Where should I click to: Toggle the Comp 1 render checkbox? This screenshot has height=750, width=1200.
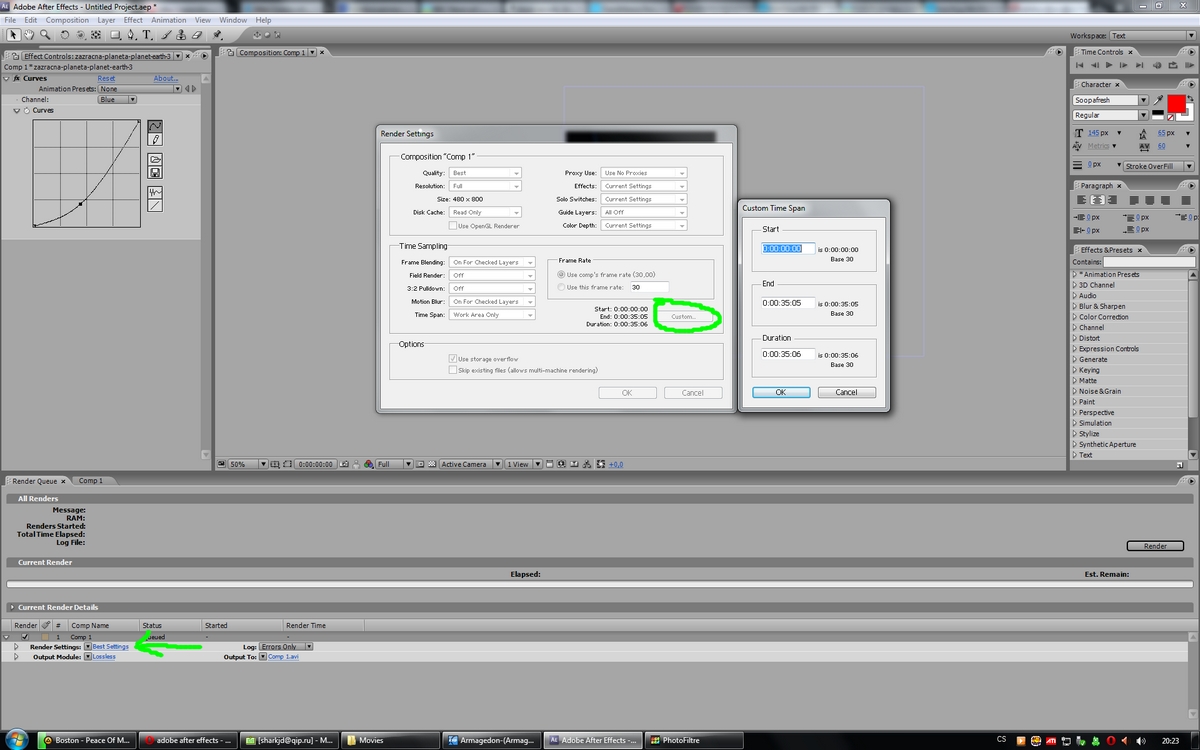click(x=24, y=637)
